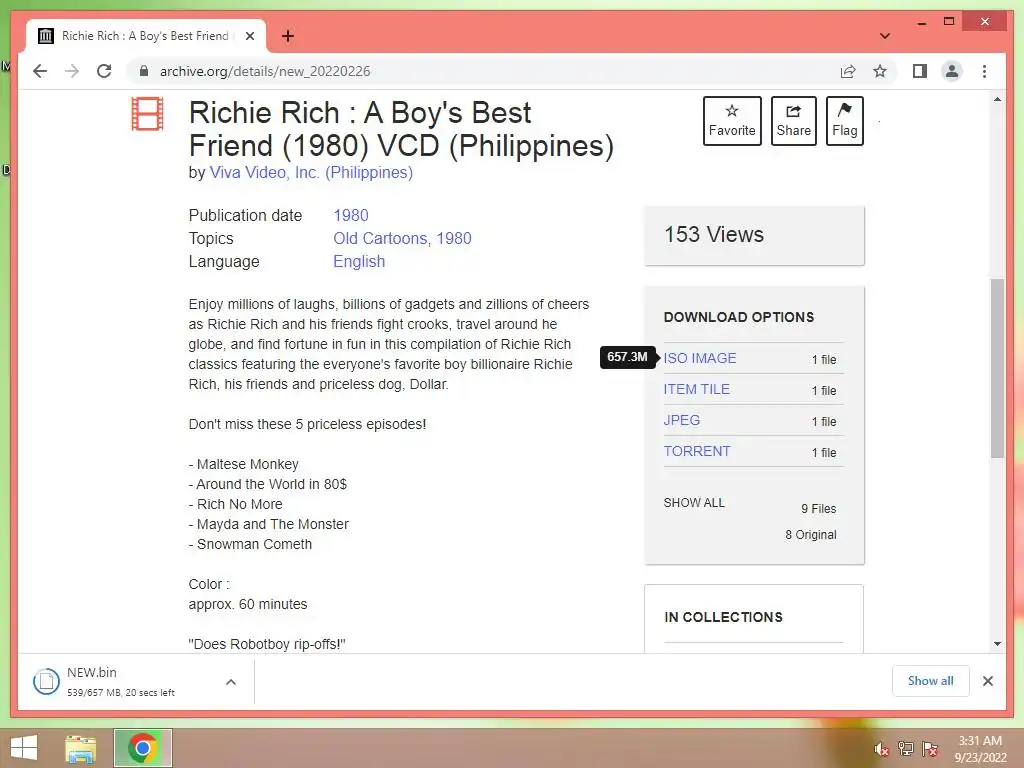Click Show all downloads button
Image resolution: width=1024 pixels, height=768 pixels.
click(x=930, y=681)
